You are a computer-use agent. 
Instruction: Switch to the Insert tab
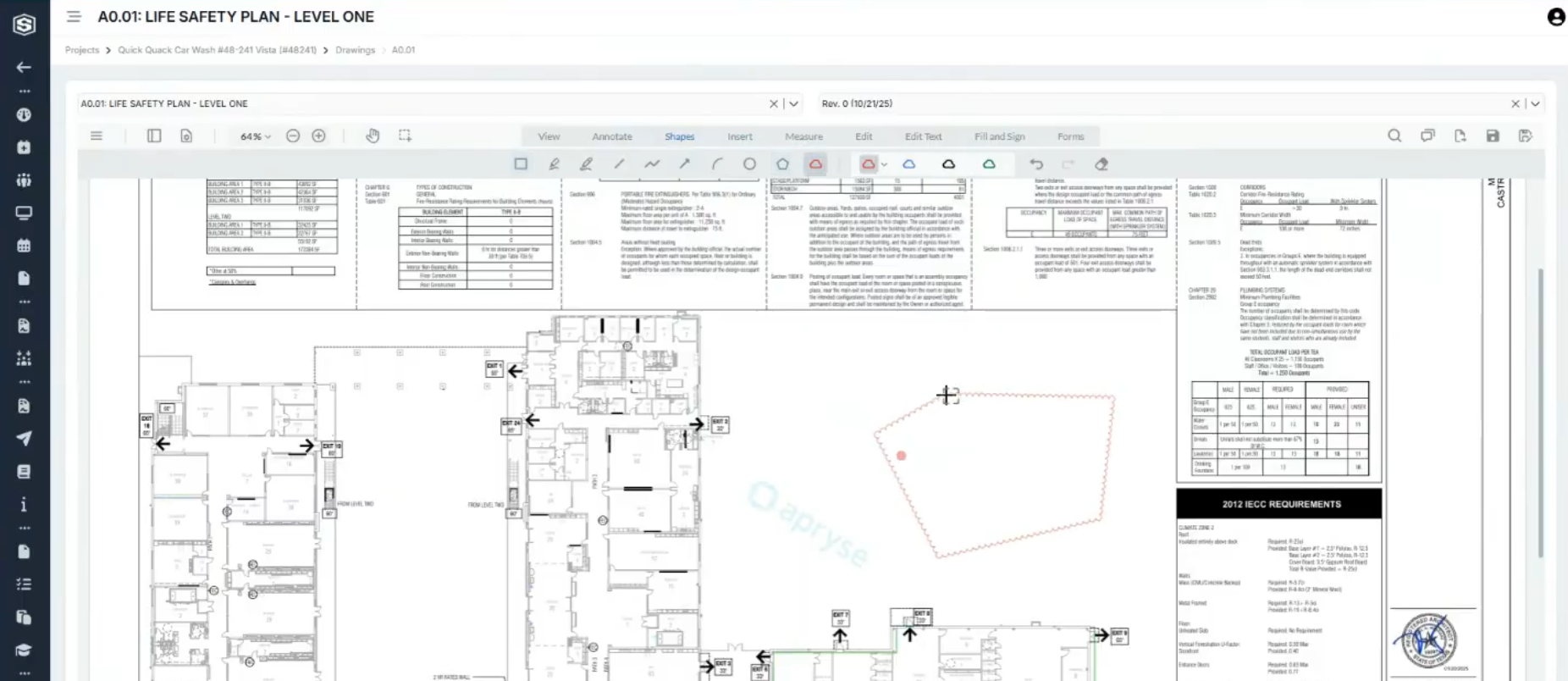pyautogui.click(x=740, y=136)
